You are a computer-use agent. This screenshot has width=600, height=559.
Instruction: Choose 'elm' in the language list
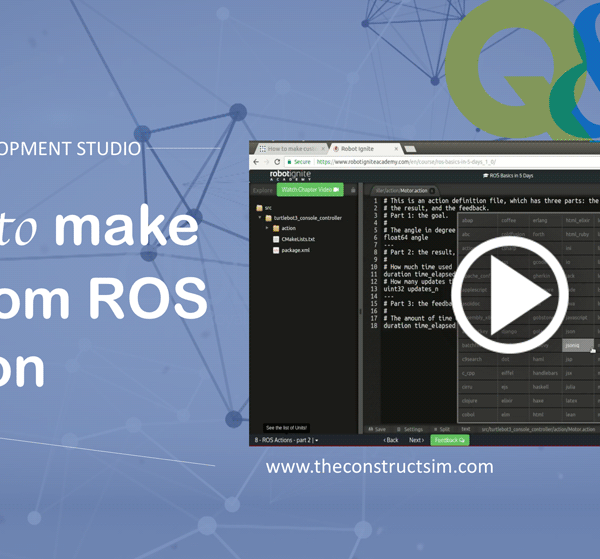coord(505,414)
